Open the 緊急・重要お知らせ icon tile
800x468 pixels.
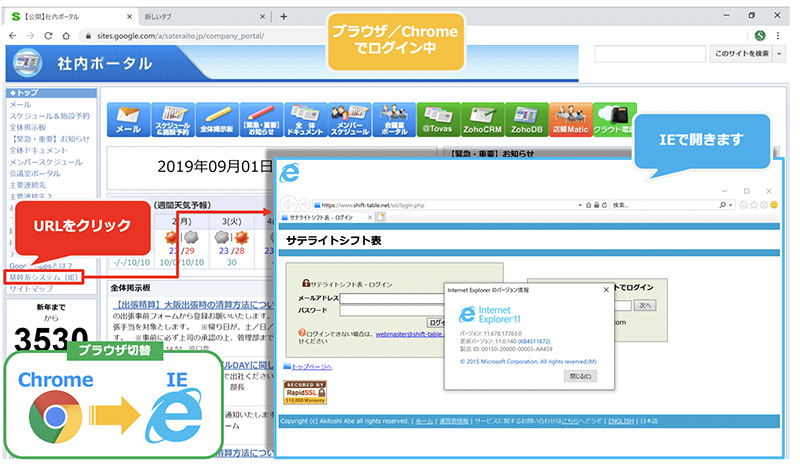tap(261, 119)
